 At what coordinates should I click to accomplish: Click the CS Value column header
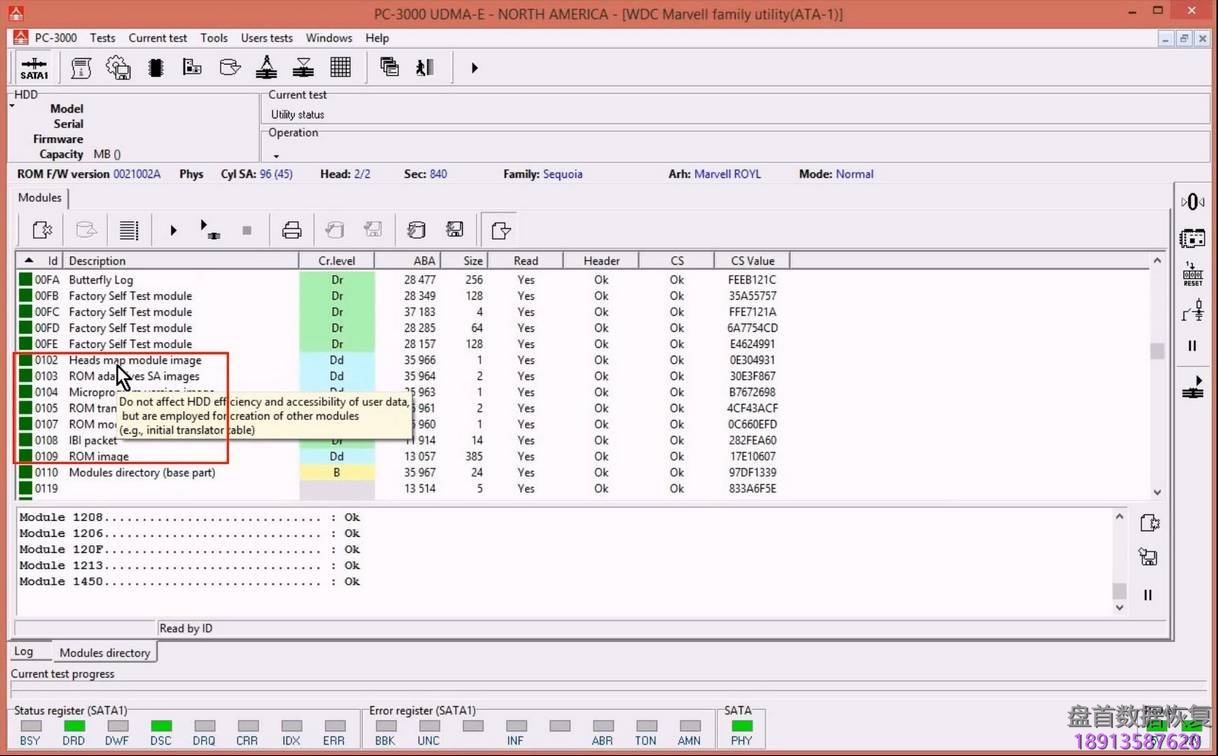pos(752,261)
